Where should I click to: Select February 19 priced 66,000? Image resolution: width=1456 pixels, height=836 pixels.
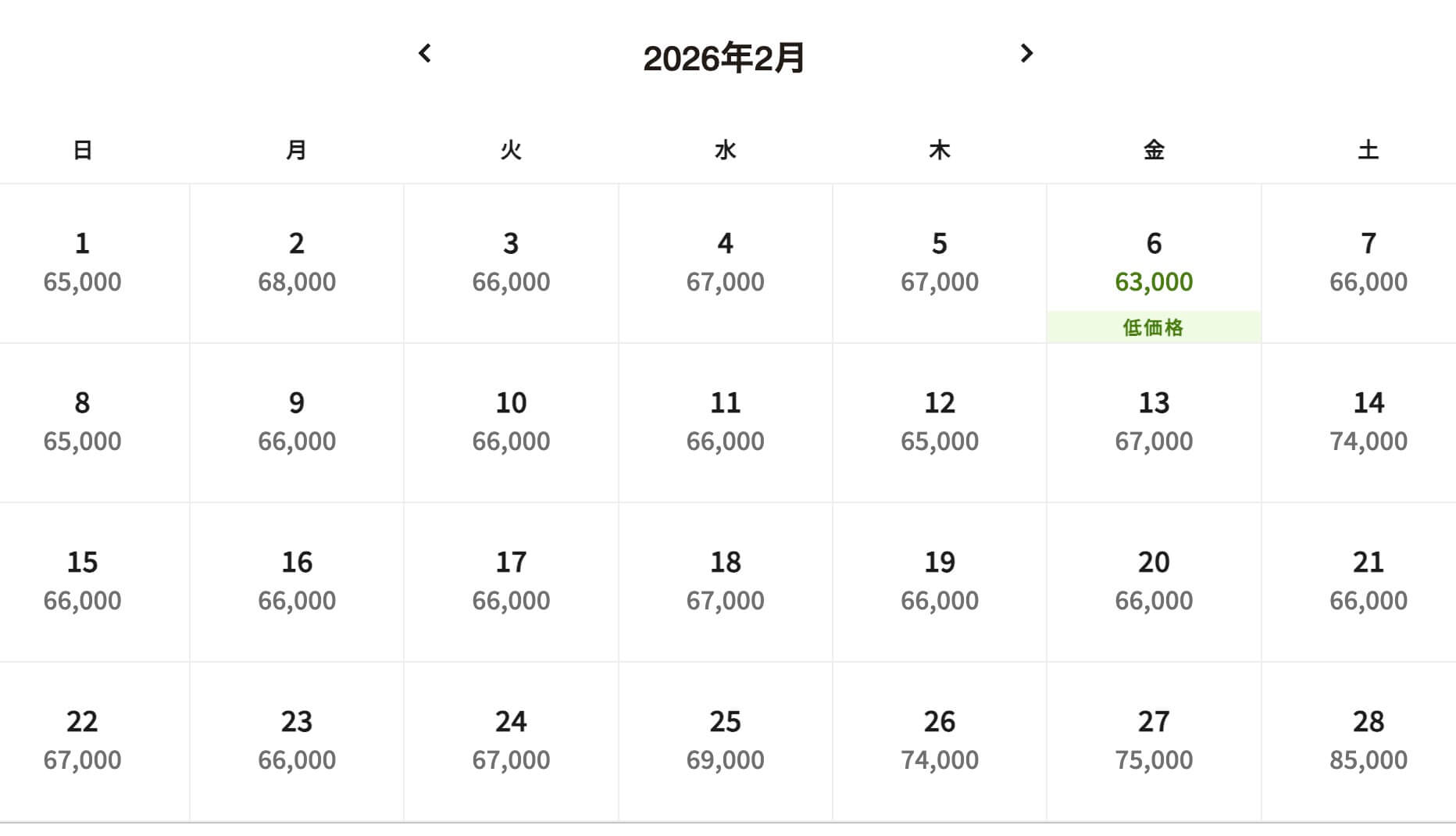(x=940, y=581)
